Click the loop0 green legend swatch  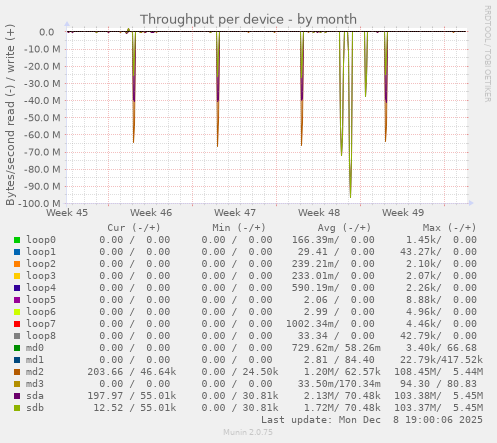(17, 240)
